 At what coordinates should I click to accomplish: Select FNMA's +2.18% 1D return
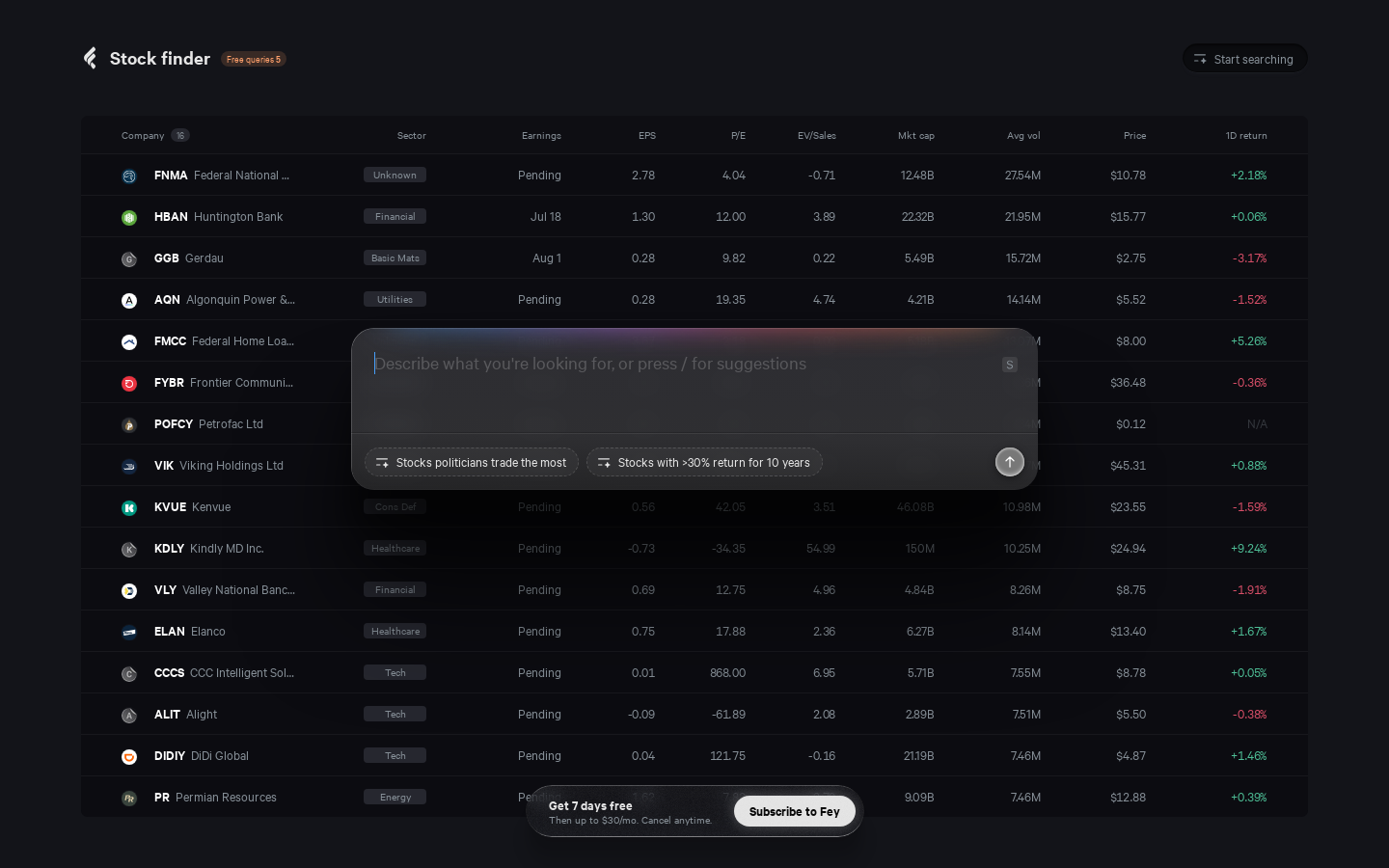(1249, 176)
